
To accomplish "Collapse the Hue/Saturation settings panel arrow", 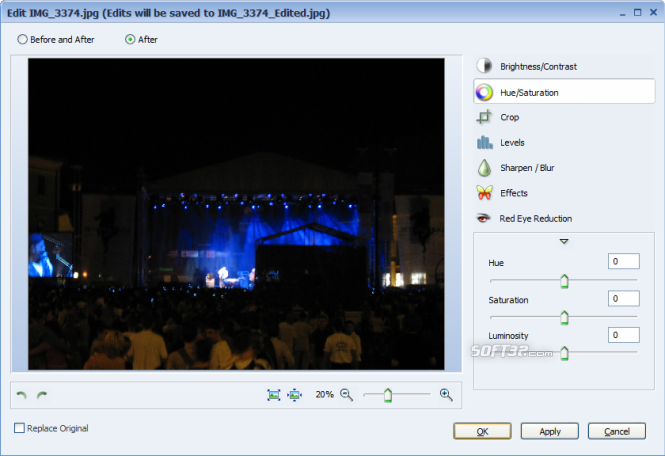I will click(x=564, y=241).
